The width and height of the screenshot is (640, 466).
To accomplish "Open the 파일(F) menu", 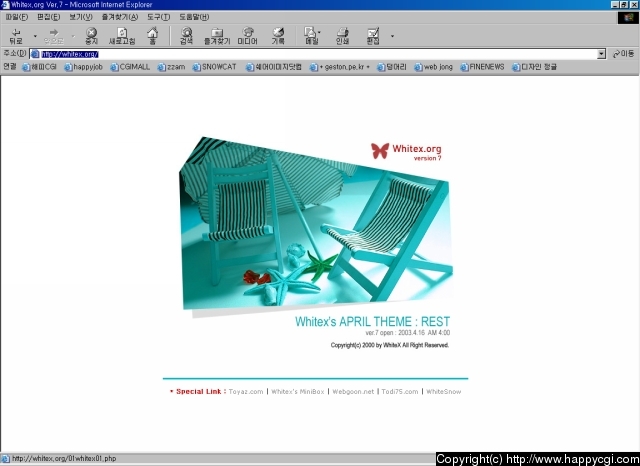I will [x=17, y=17].
